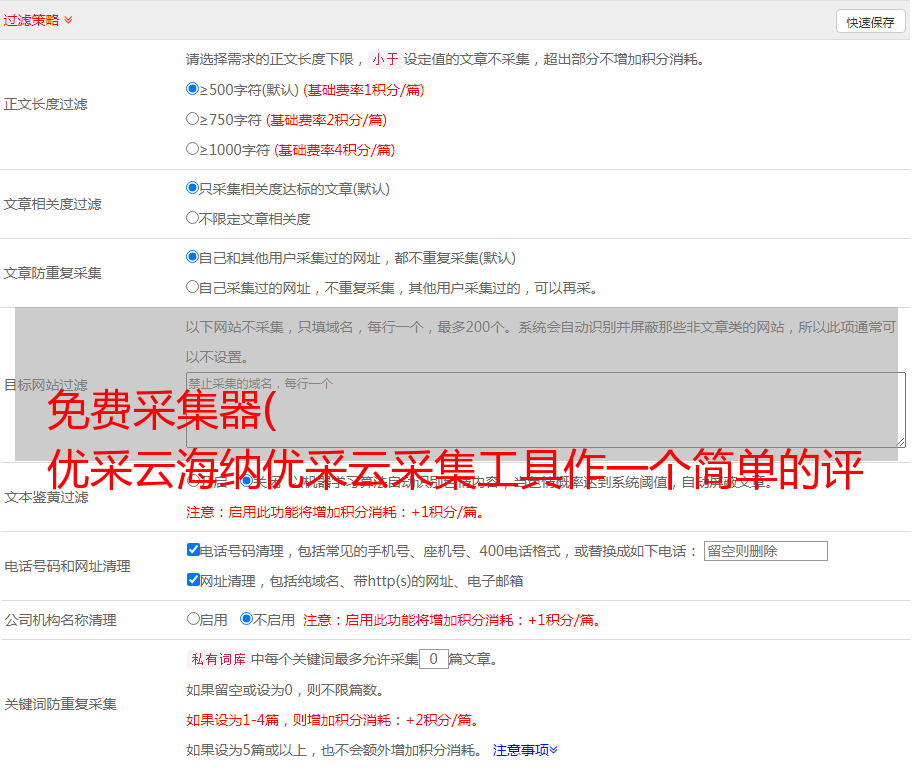The width and height of the screenshot is (912, 768).
Task: Click the keyword article count input field
Action: click(433, 659)
